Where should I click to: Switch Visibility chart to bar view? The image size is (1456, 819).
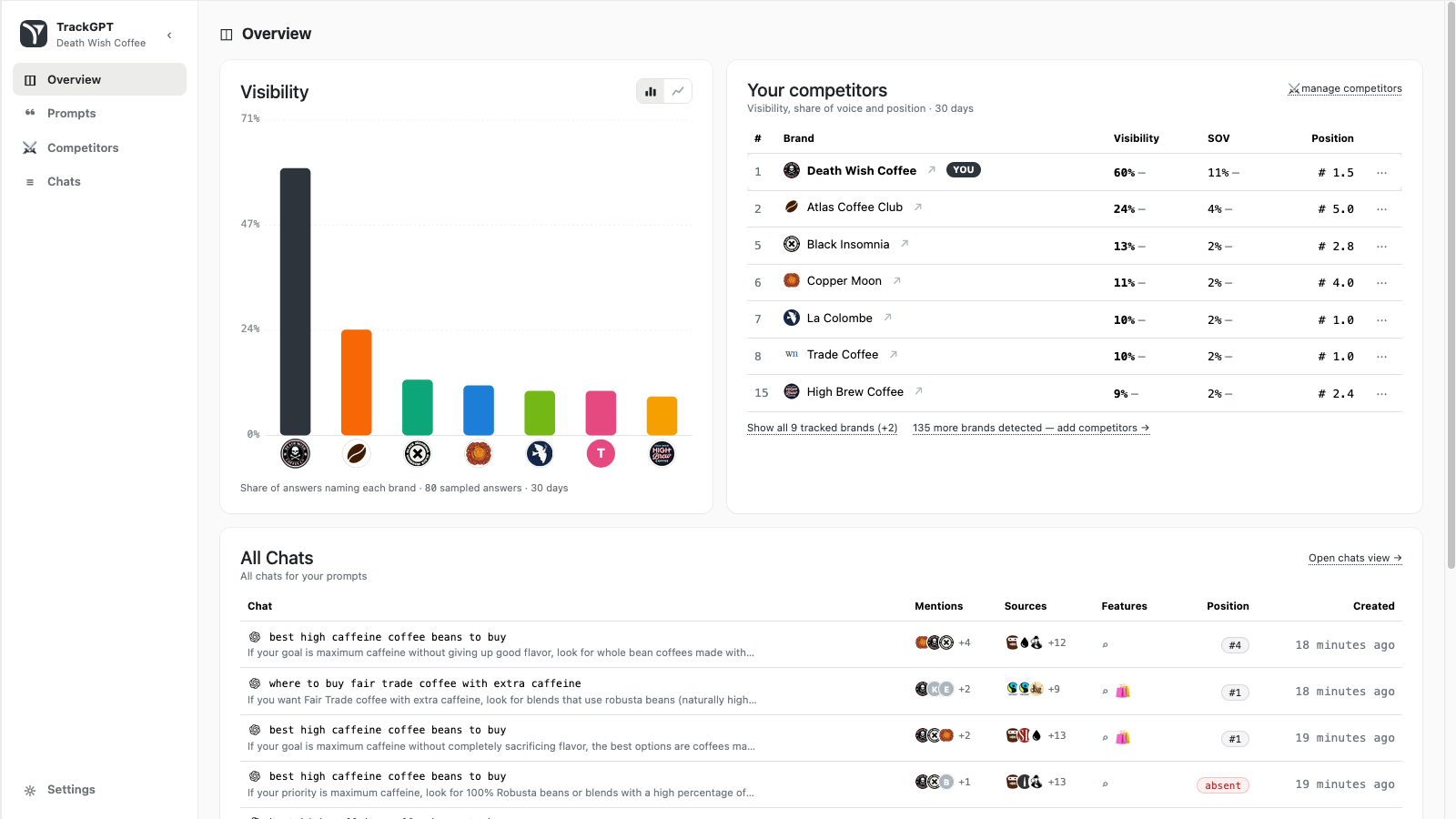click(x=651, y=91)
